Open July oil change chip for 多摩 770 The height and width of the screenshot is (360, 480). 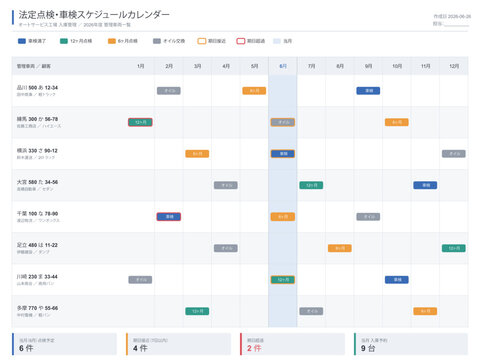tap(311, 311)
